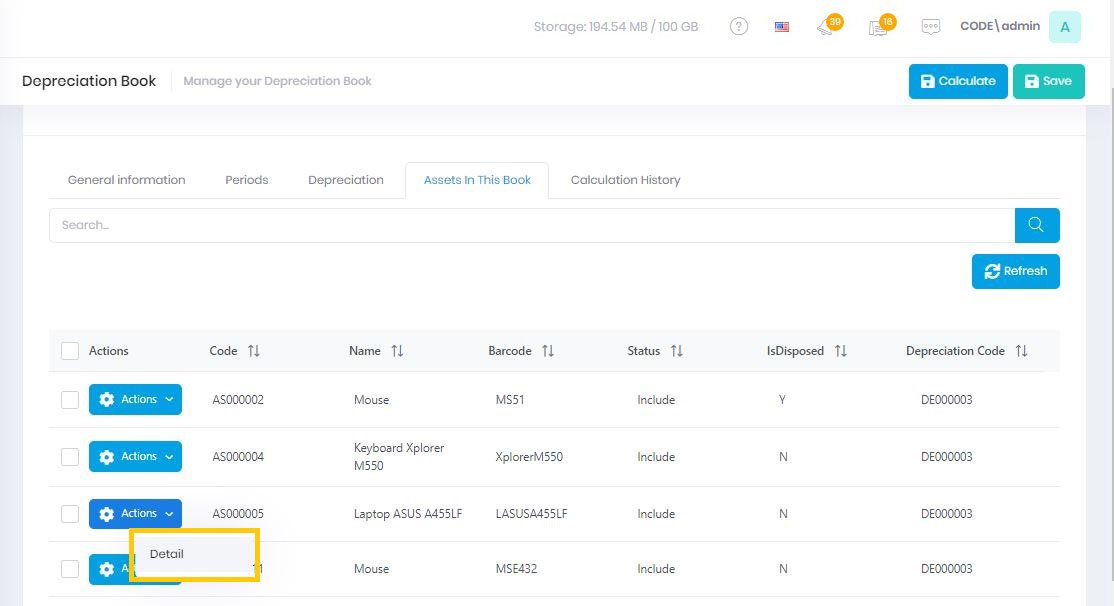Click the Calculate button

957,81
